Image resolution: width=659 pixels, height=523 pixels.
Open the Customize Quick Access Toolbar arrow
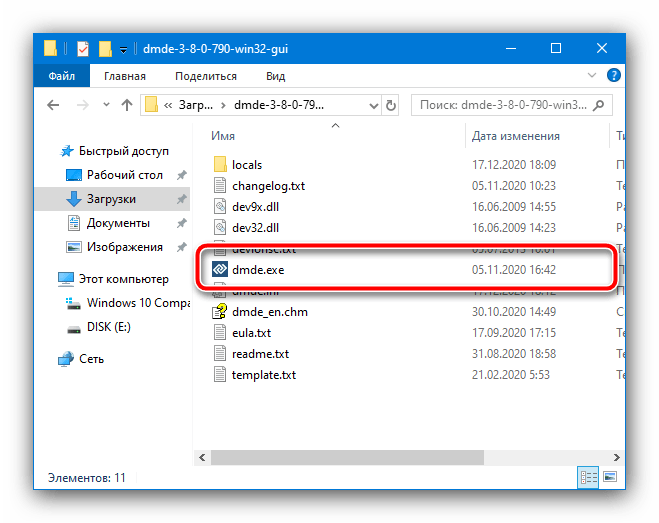click(x=124, y=50)
